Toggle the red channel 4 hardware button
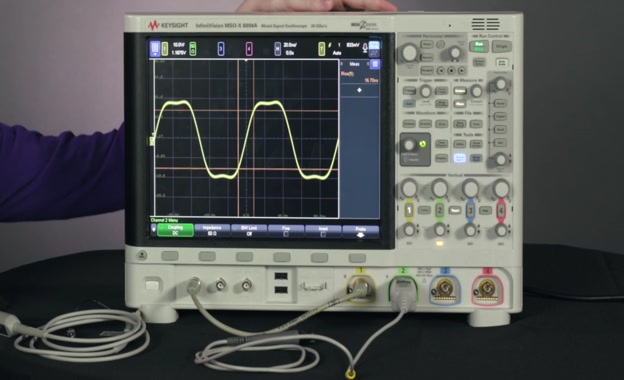 pyautogui.click(x=501, y=210)
